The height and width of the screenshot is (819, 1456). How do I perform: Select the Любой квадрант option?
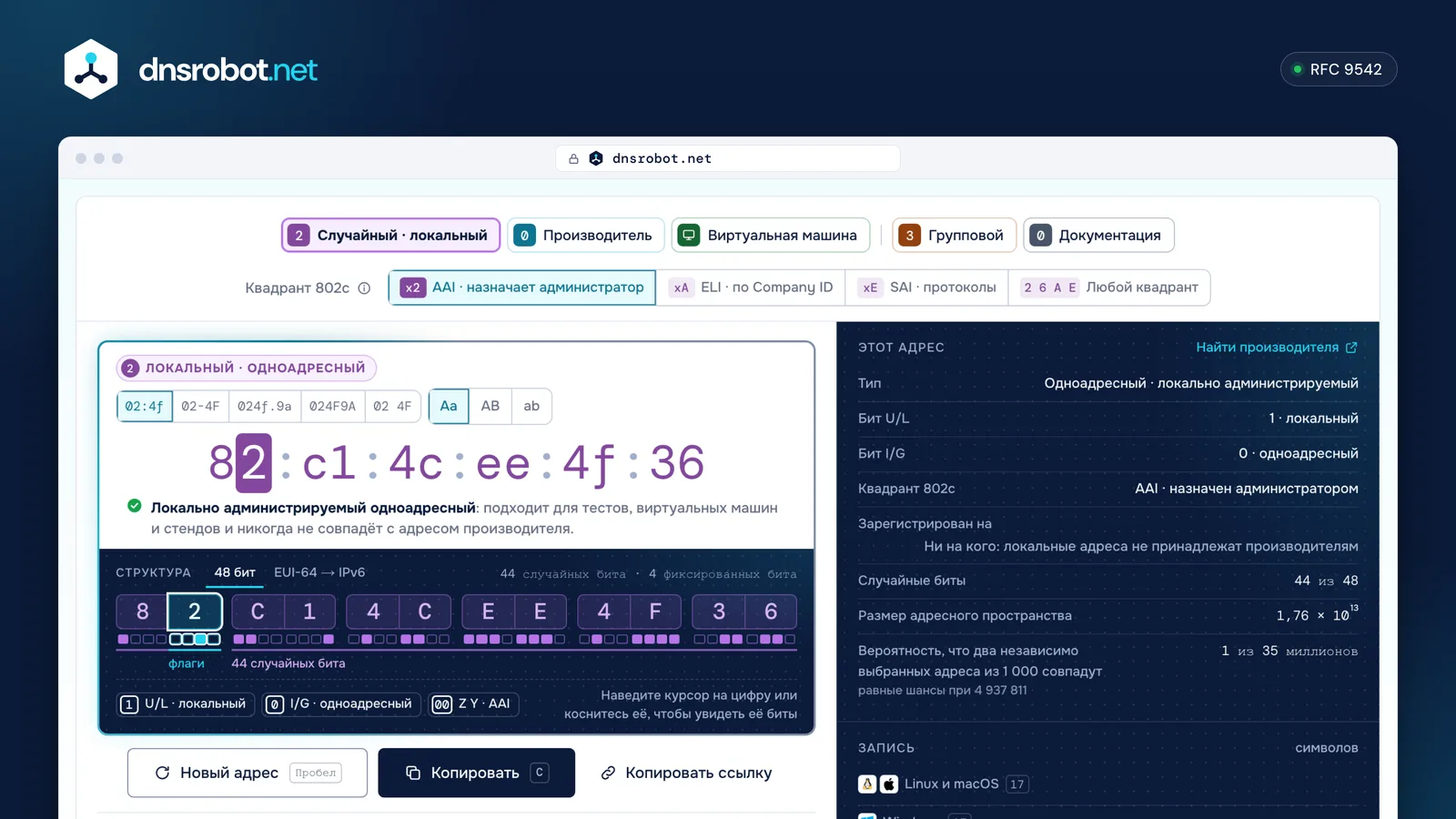point(1109,288)
